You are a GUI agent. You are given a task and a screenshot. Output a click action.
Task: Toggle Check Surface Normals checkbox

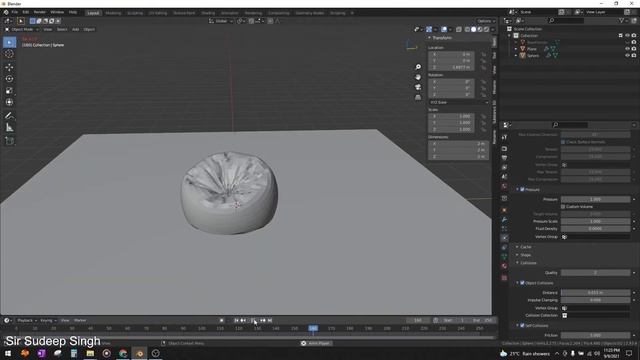pyautogui.click(x=563, y=142)
